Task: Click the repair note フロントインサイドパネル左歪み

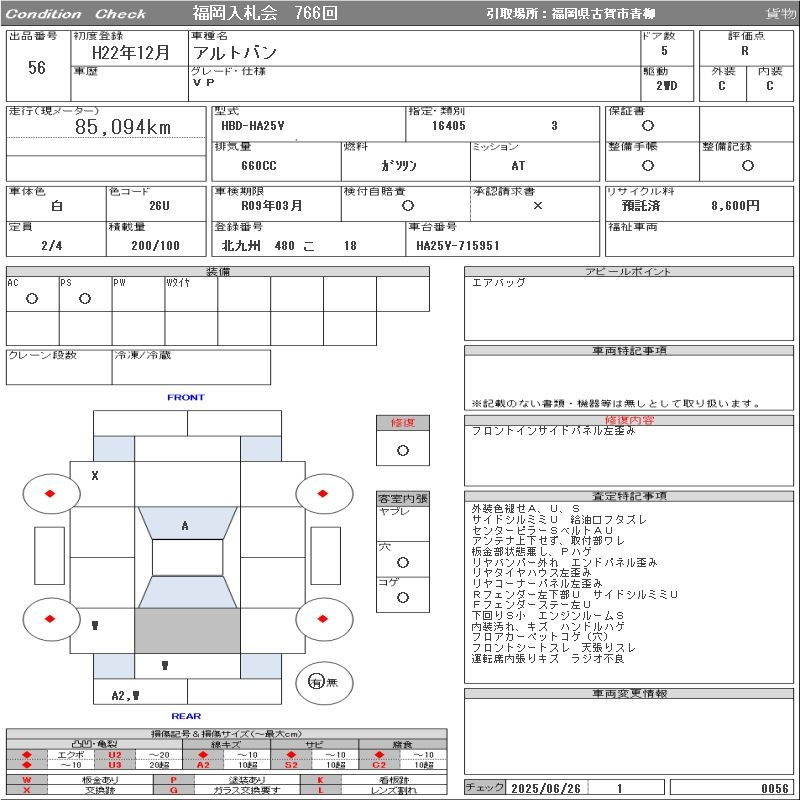Action: [554, 431]
